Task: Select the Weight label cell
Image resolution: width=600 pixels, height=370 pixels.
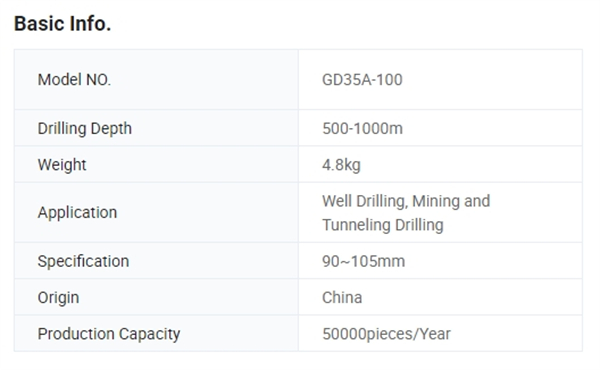Action: pos(156,165)
